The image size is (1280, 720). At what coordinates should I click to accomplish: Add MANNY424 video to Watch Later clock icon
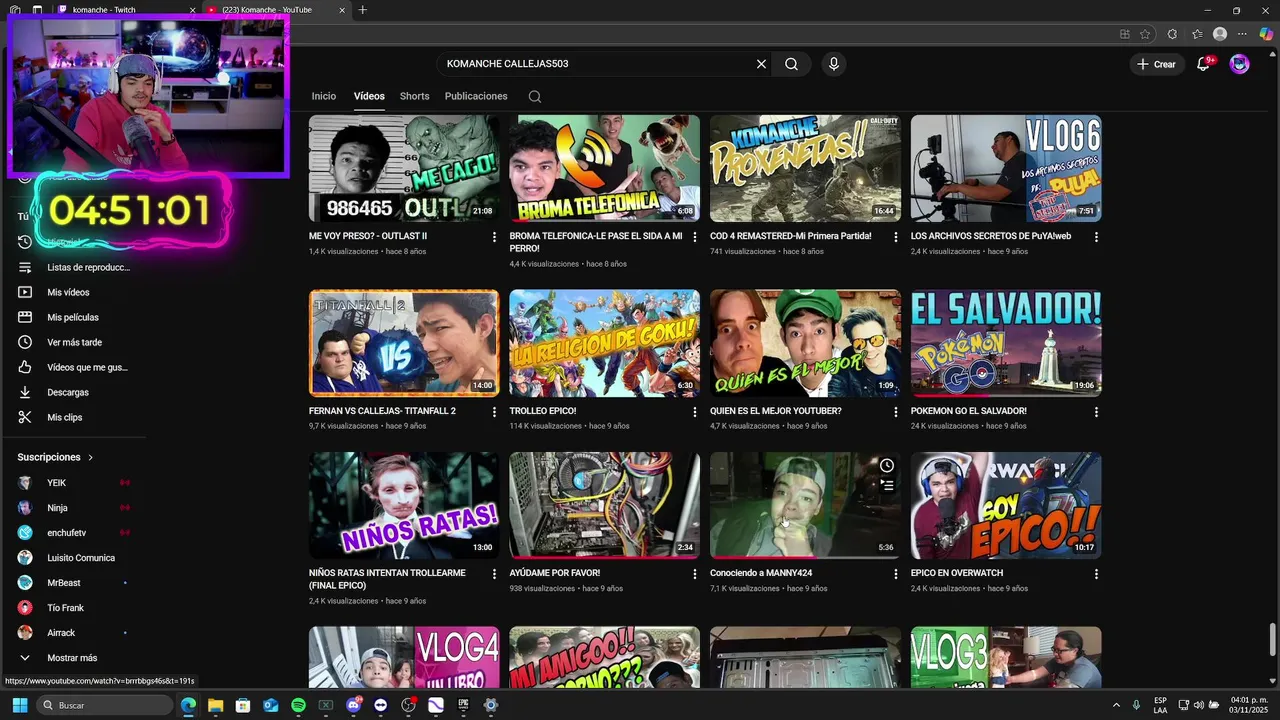(887, 466)
